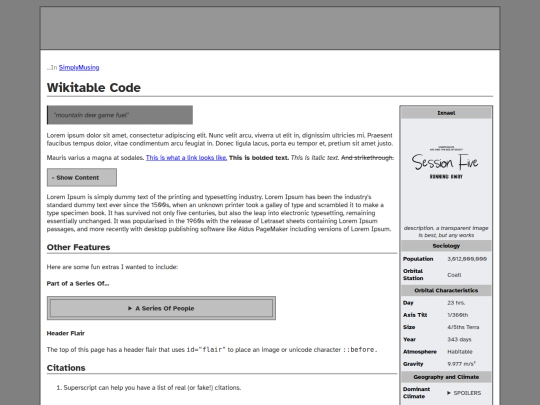Click the Citations heading
The image size is (540, 405).
[66, 368]
